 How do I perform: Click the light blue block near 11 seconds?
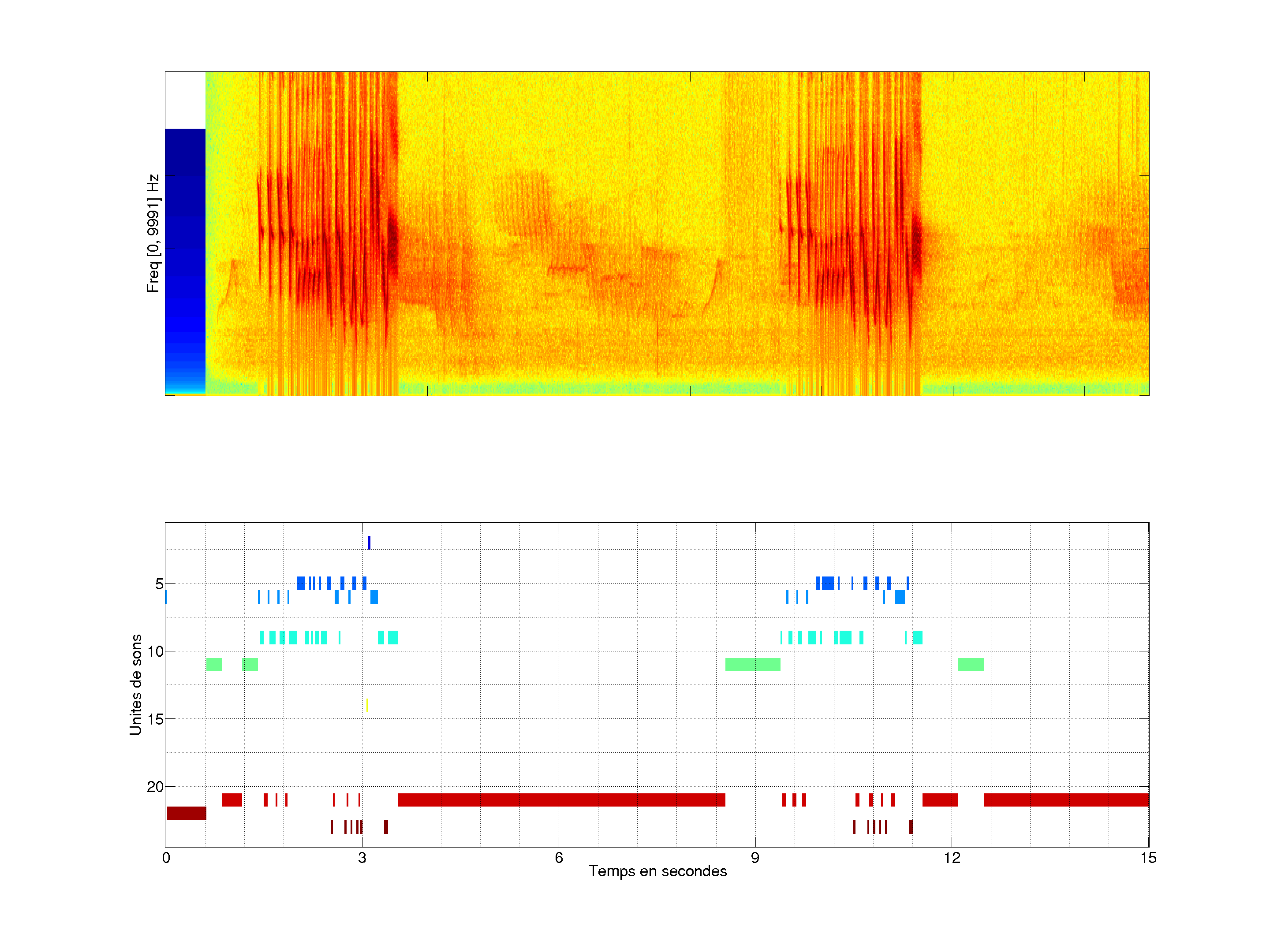[899, 597]
